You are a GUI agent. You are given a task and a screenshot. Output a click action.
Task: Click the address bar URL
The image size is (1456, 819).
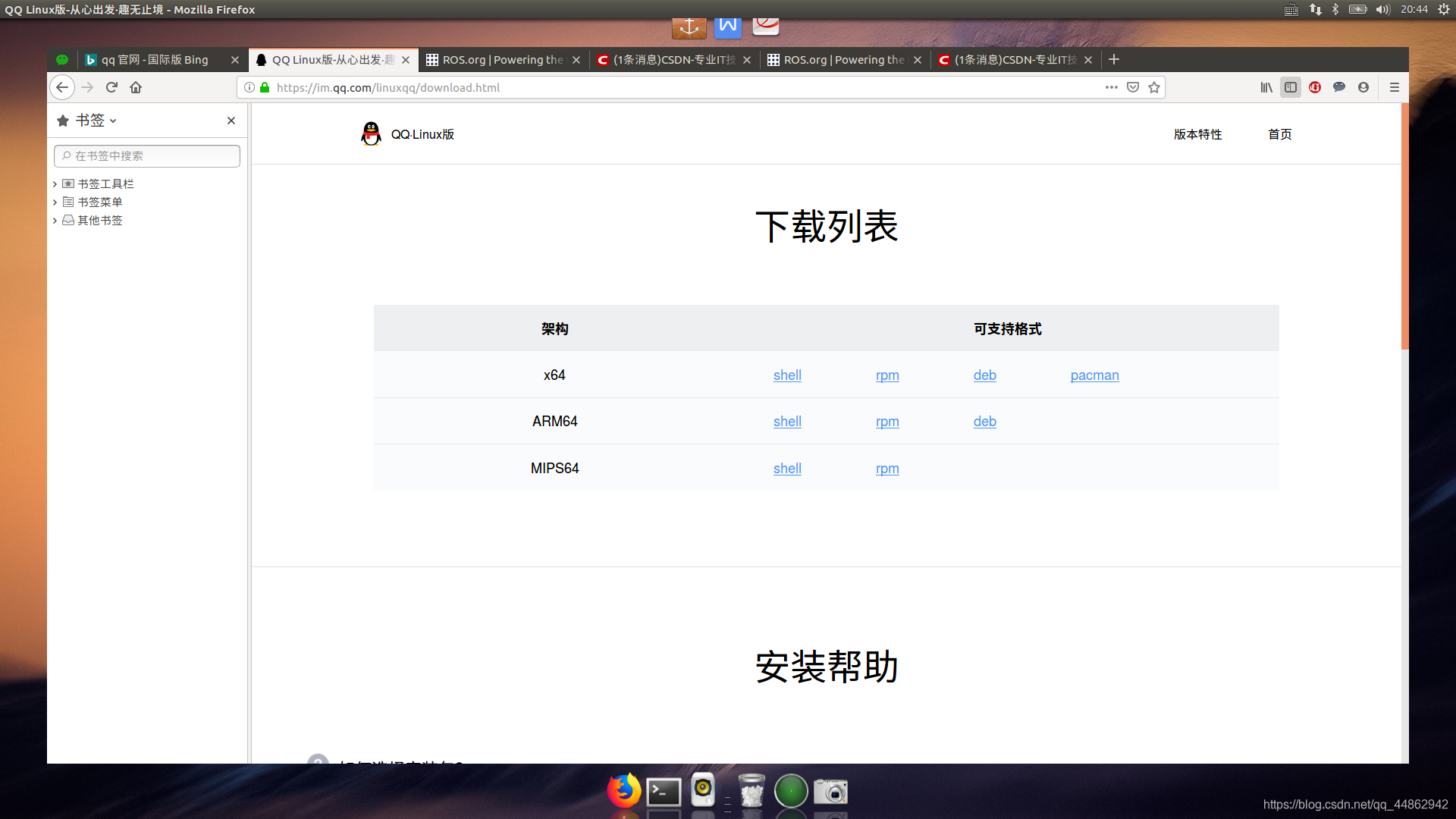click(x=388, y=88)
